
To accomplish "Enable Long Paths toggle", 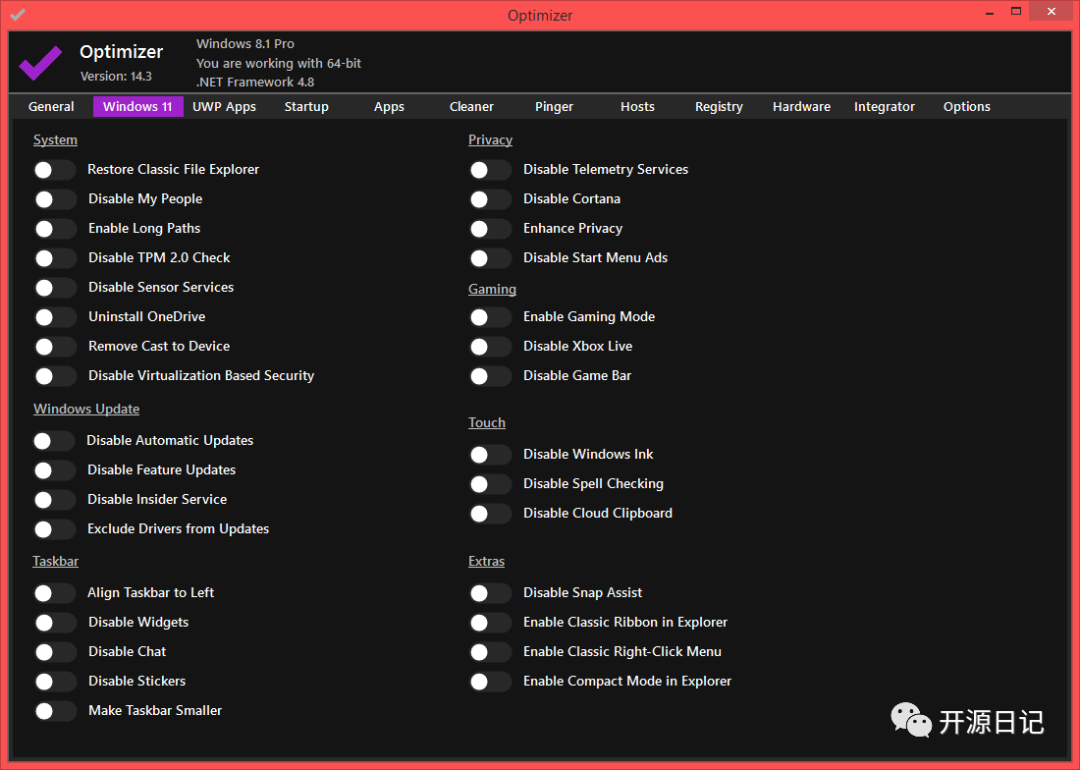I will coord(55,229).
